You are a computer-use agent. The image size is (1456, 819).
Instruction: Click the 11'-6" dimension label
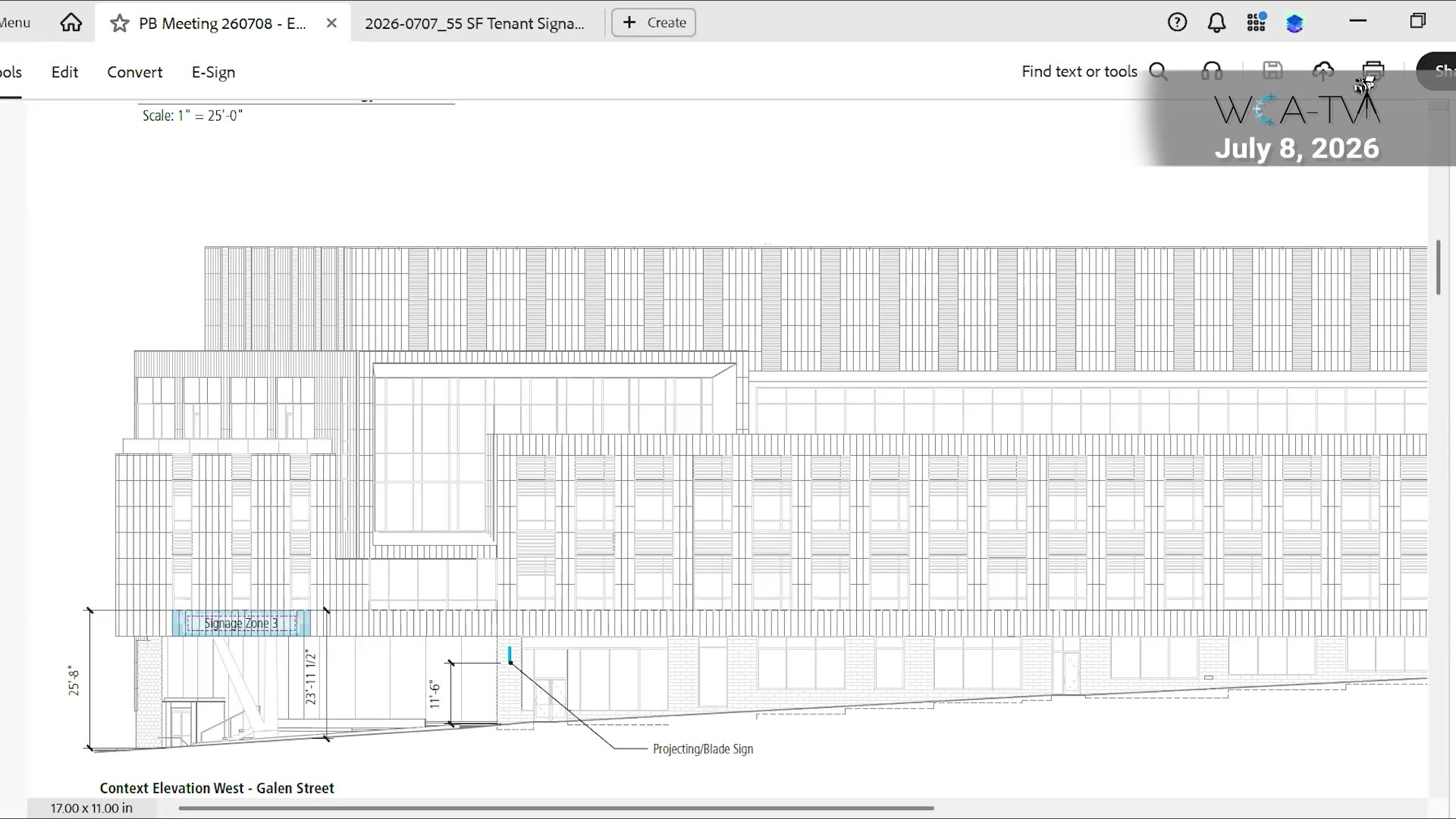pyautogui.click(x=435, y=694)
